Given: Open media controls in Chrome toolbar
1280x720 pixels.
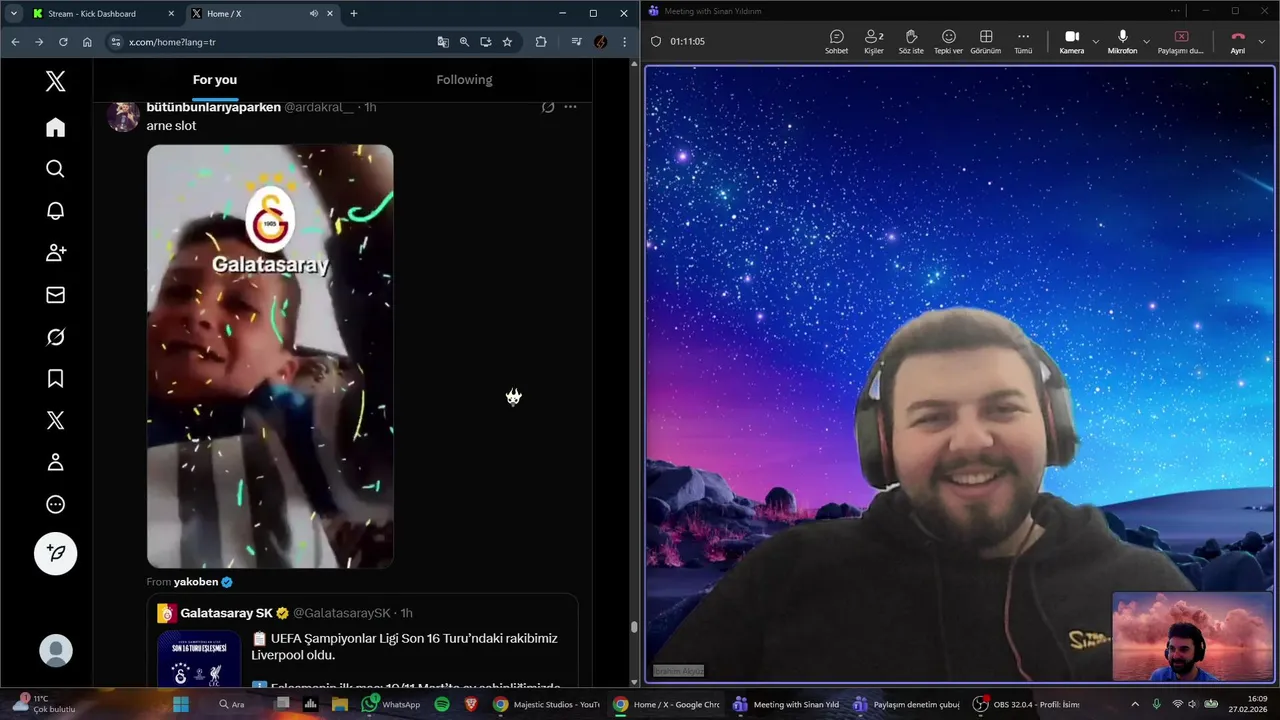Looking at the screenshot, I should (576, 42).
